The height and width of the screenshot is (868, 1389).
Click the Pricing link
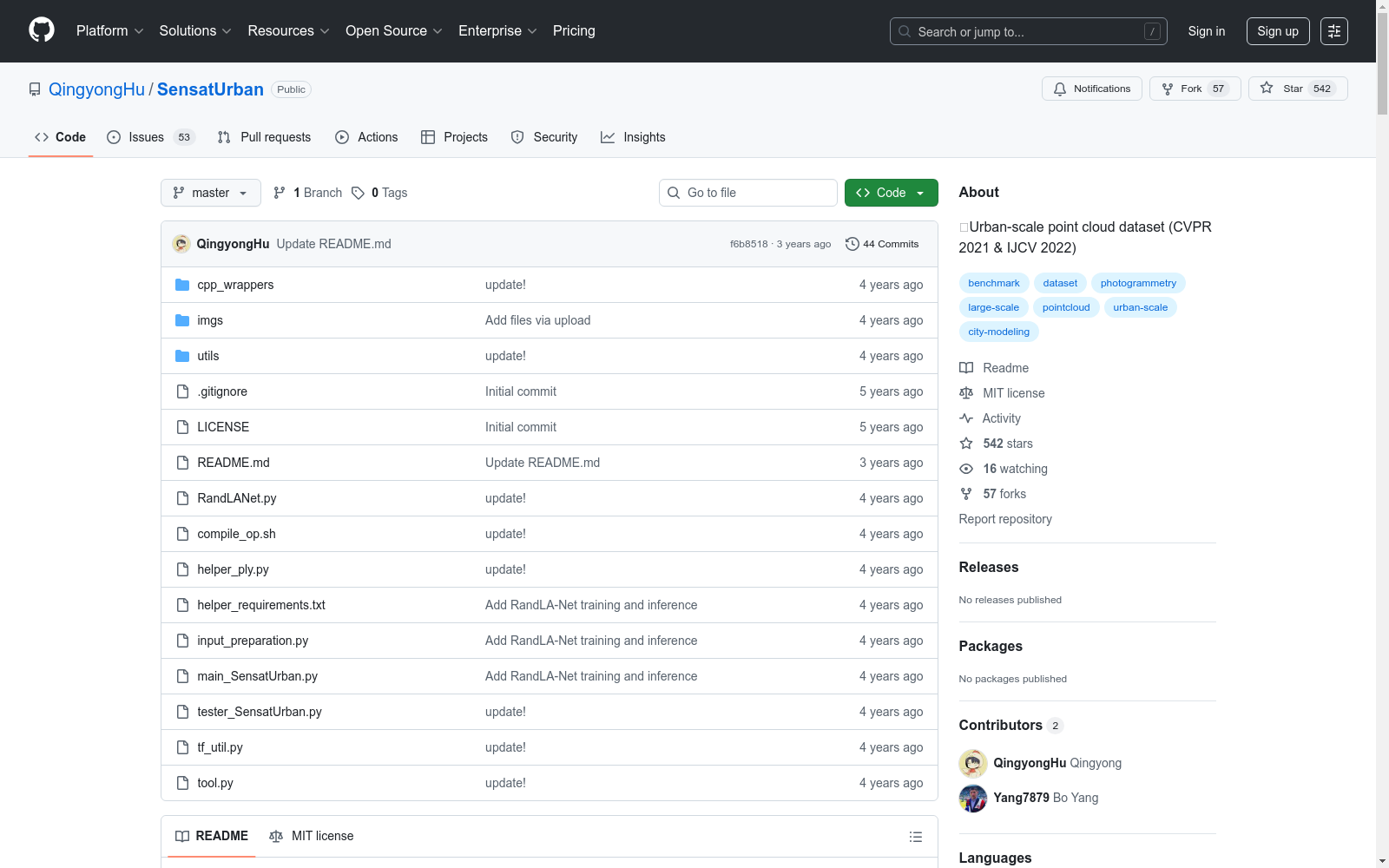[574, 30]
